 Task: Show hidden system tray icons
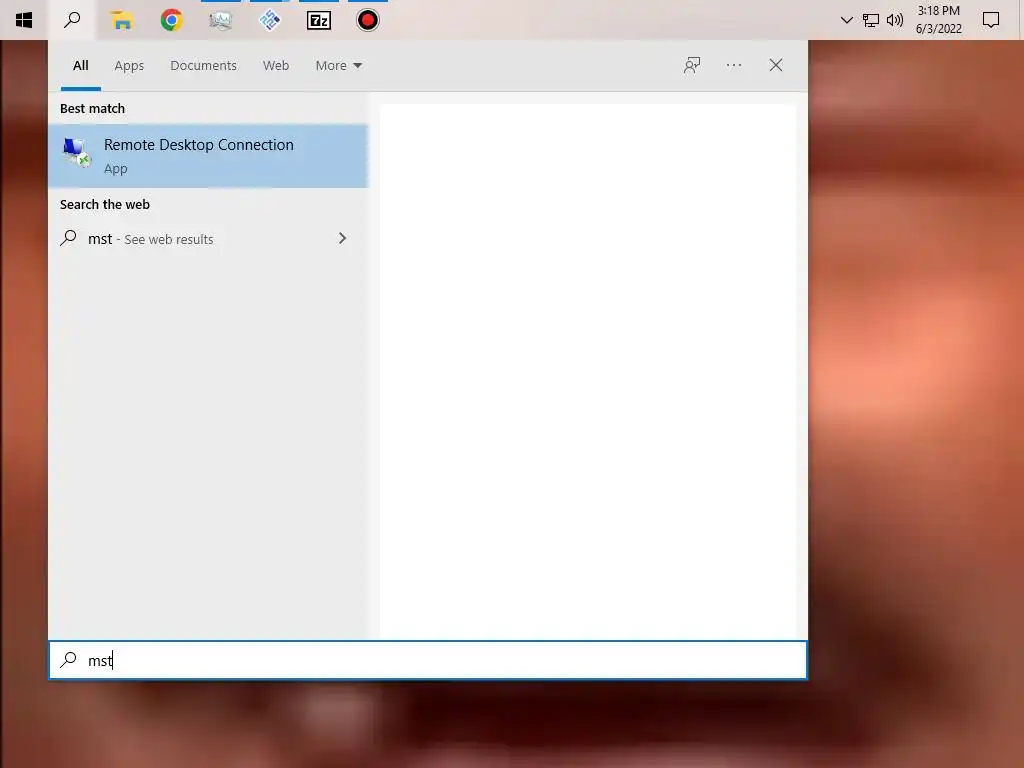[x=846, y=20]
